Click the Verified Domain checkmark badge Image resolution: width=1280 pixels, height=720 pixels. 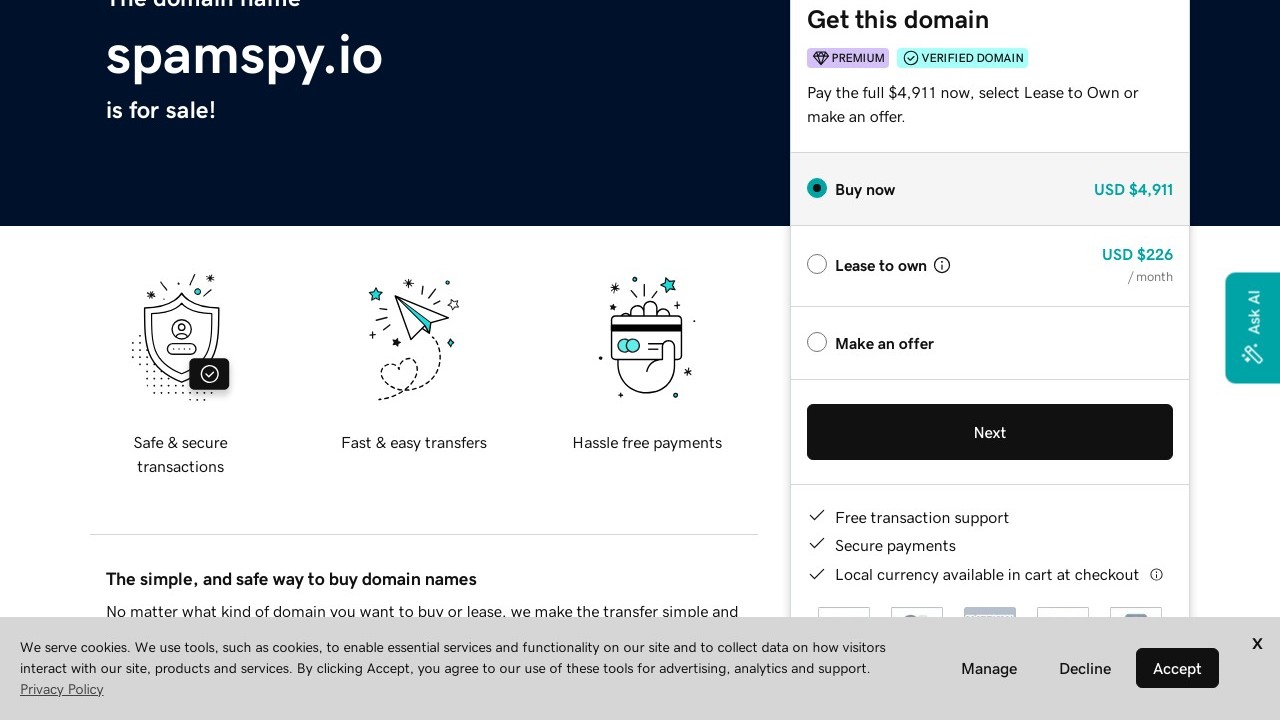(962, 58)
